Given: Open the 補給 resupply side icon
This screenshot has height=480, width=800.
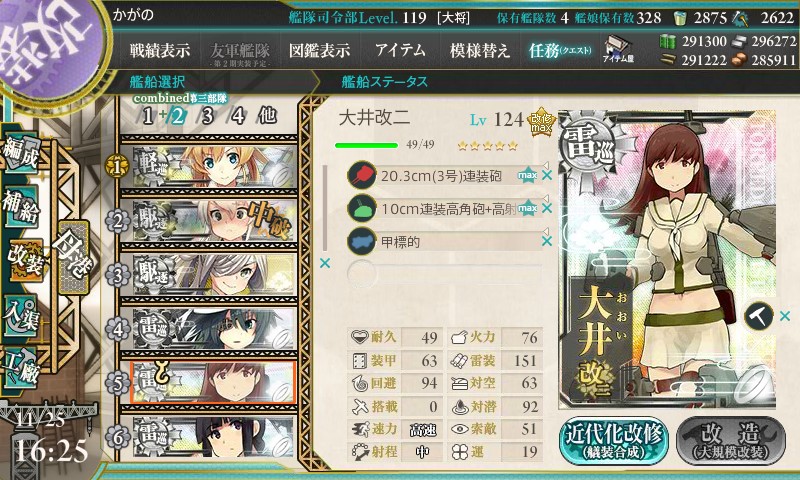Looking at the screenshot, I should [x=20, y=207].
